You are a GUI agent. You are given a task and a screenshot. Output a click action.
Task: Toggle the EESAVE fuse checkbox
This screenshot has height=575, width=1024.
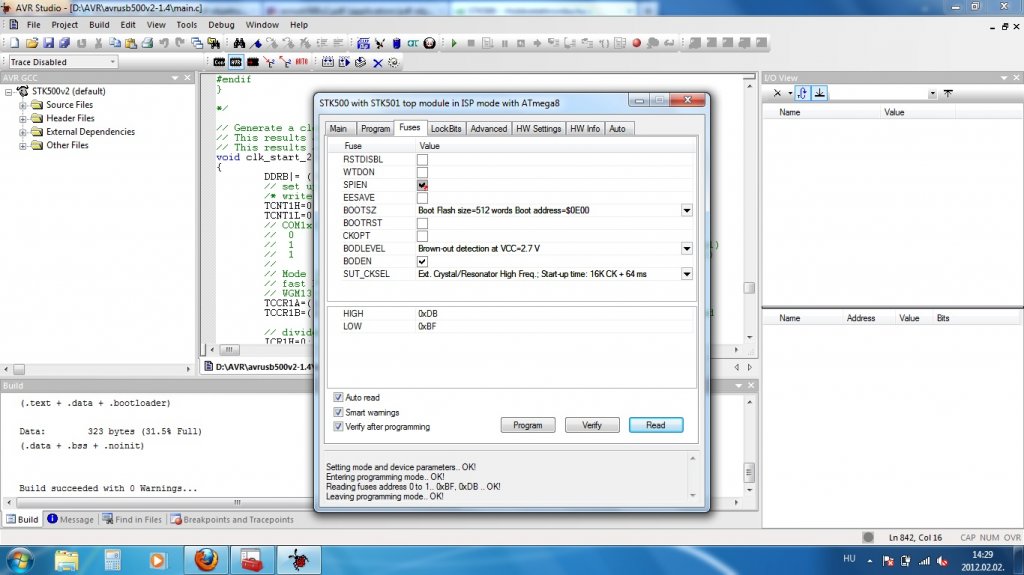click(423, 198)
